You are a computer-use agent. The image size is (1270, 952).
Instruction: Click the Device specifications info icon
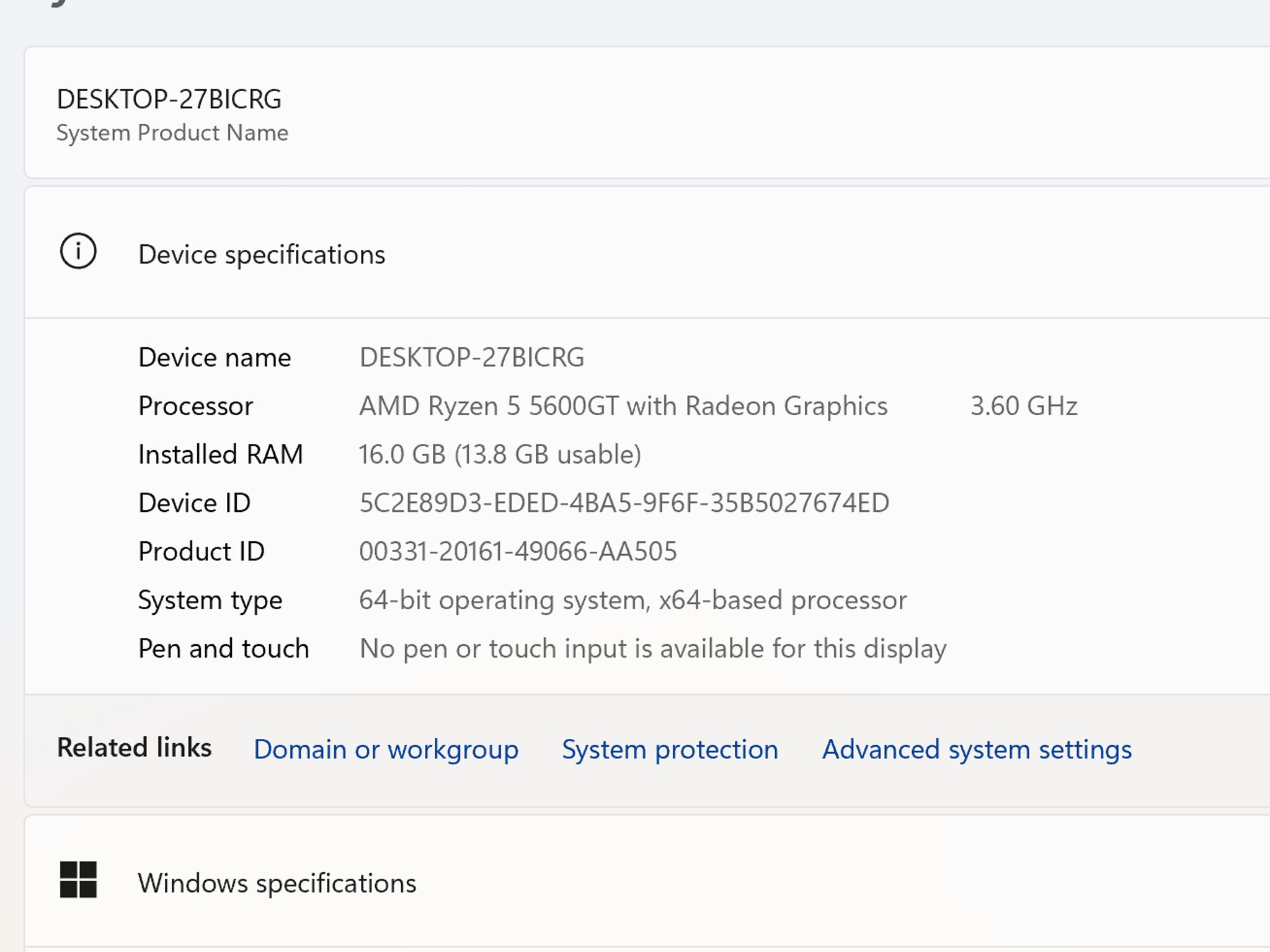coord(78,252)
